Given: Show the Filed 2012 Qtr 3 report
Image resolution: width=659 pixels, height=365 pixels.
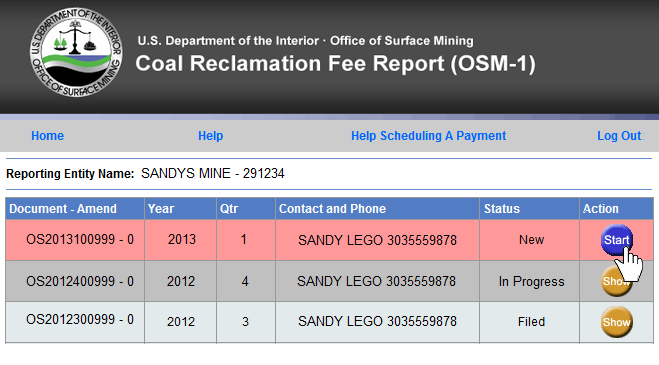Looking at the screenshot, I should 617,322.
